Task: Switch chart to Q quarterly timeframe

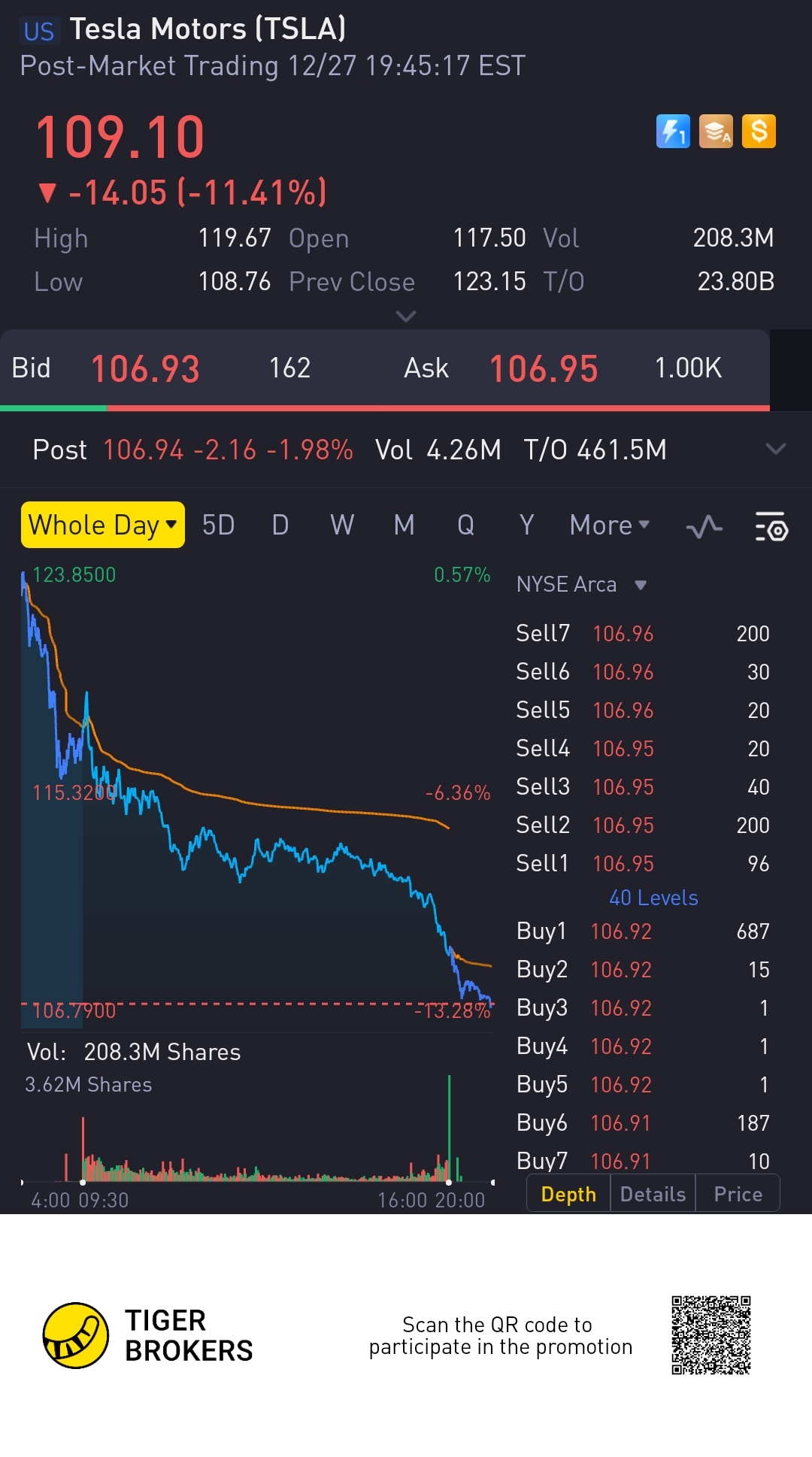Action: tap(466, 525)
